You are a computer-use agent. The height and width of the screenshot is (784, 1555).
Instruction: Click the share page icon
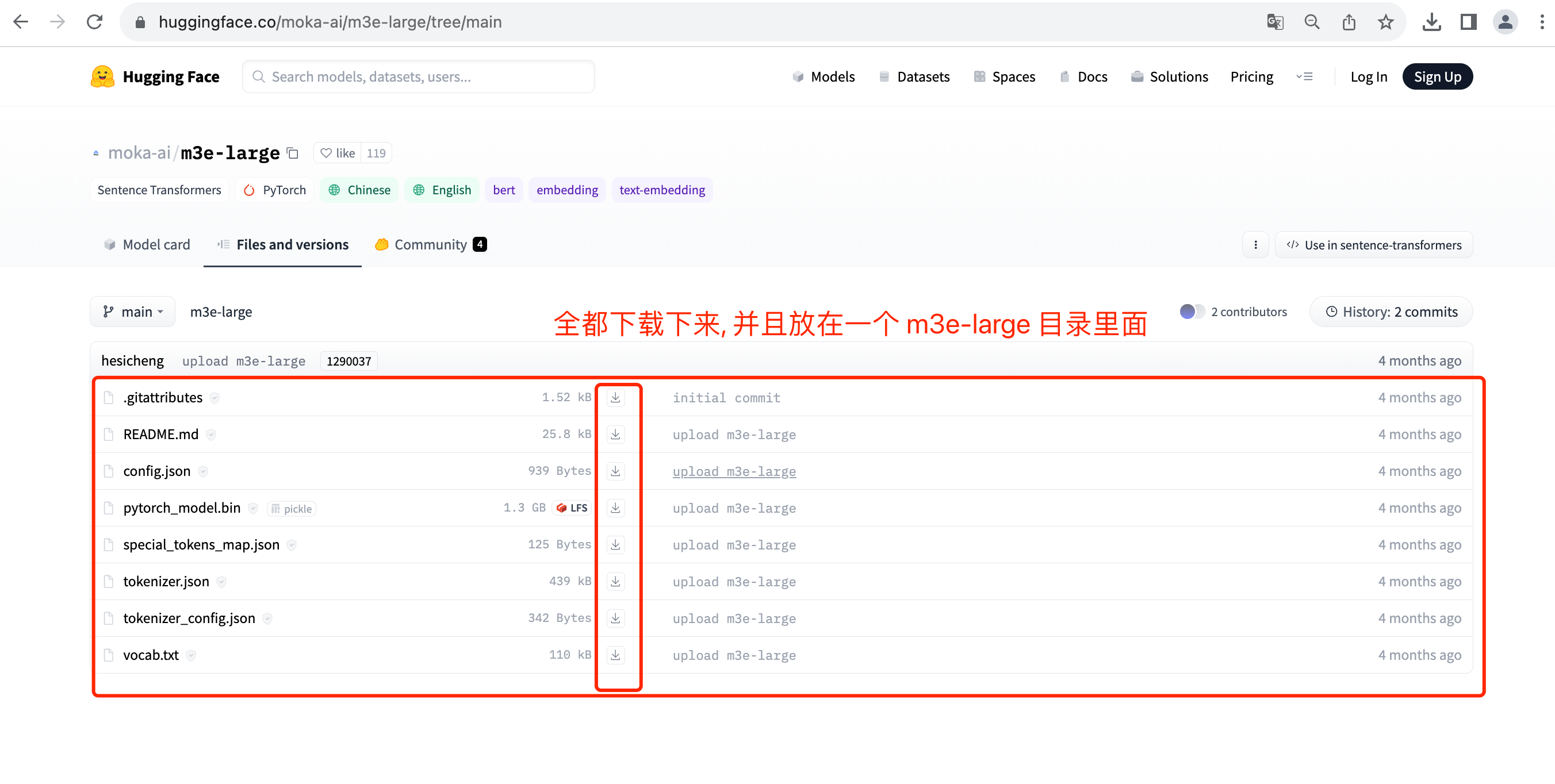1349,22
